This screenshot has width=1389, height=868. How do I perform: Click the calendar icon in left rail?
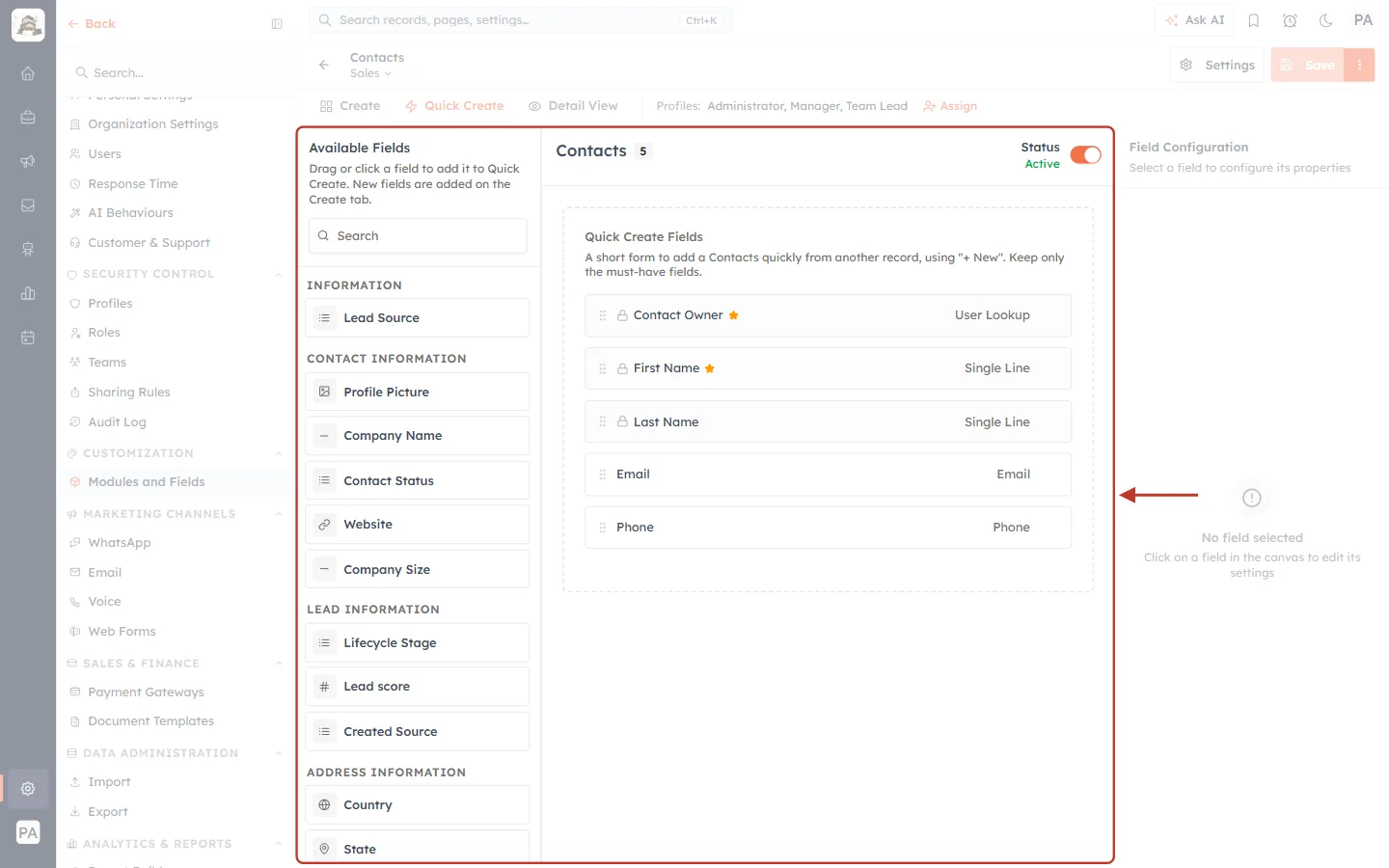point(28,338)
